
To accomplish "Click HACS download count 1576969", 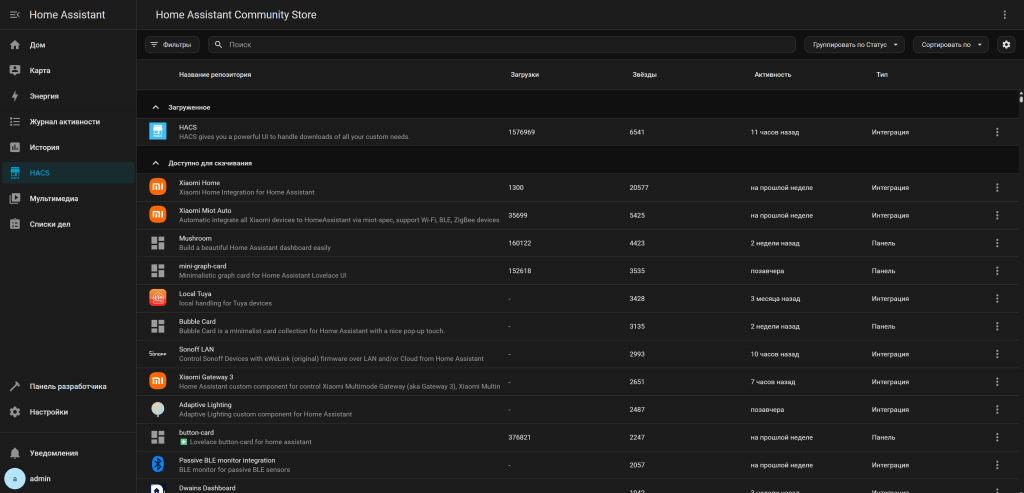I will (522, 132).
